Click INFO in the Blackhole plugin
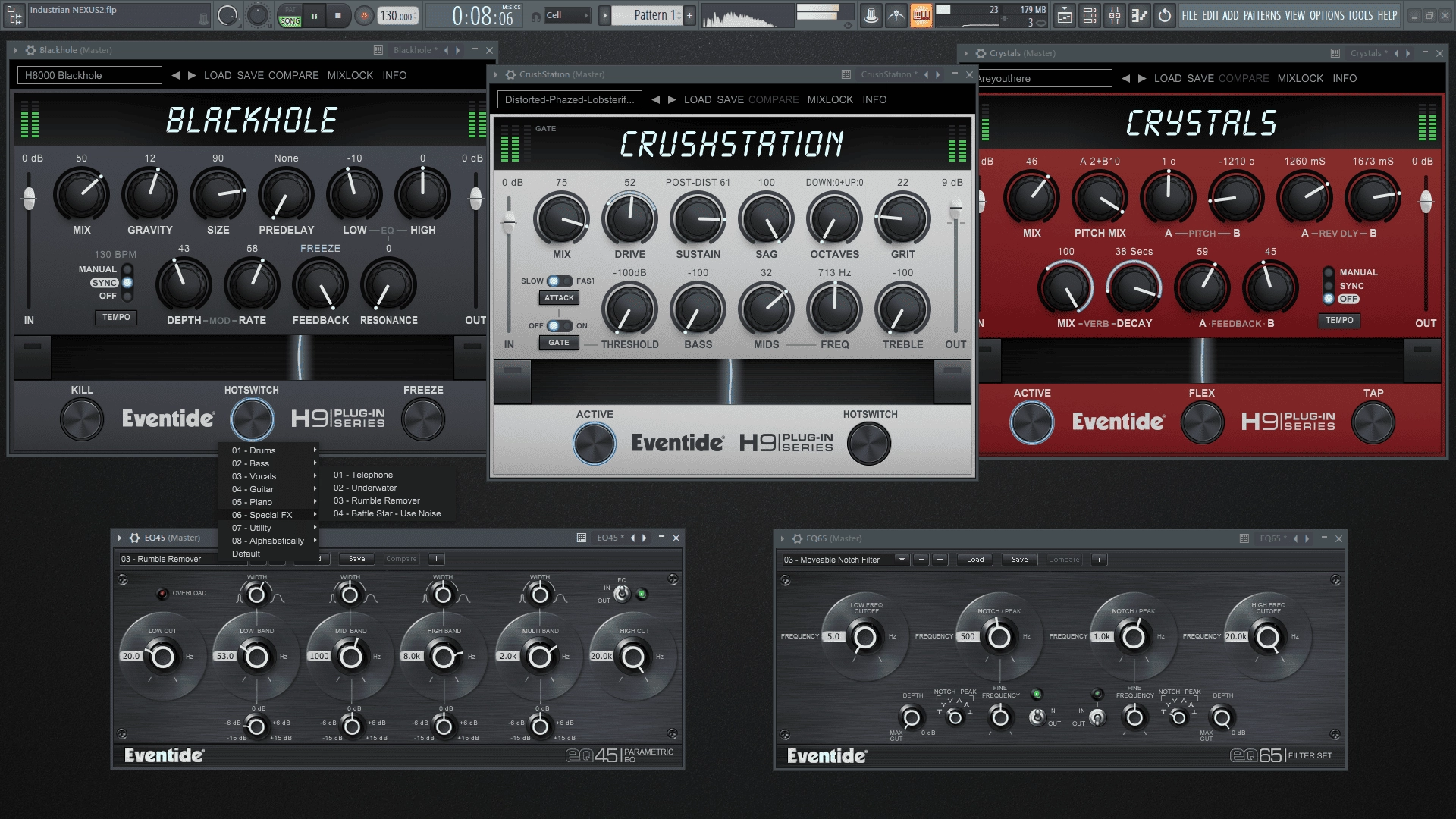 394,75
